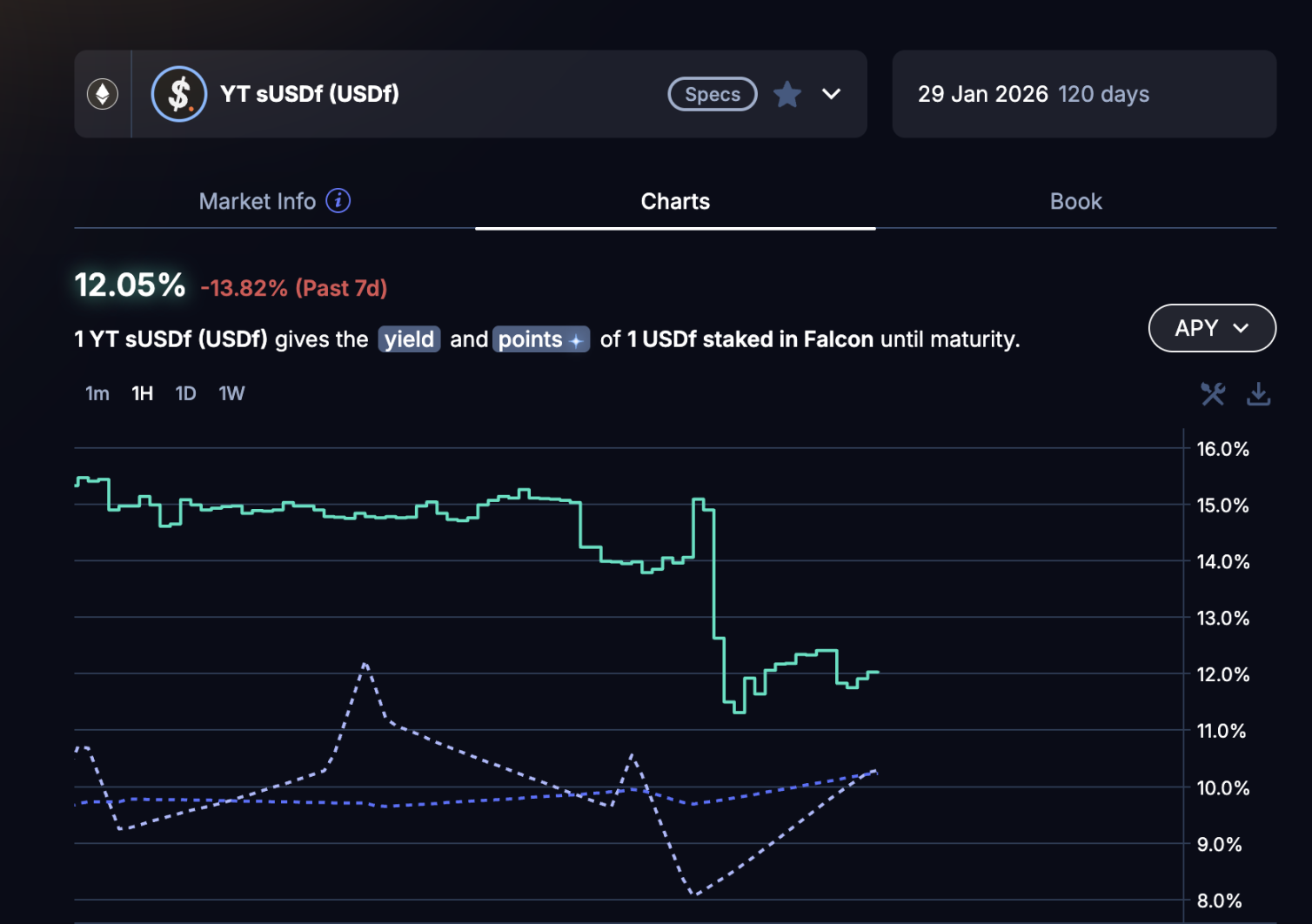Favorite the market with the star icon
Screen dimensions: 1312x924
[787, 94]
